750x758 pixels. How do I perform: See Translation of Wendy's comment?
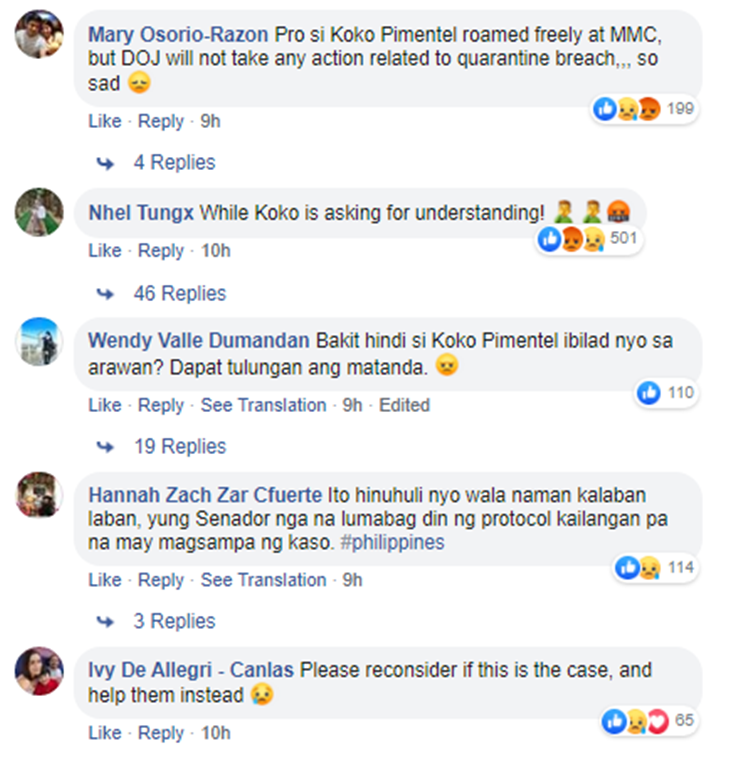coord(263,405)
